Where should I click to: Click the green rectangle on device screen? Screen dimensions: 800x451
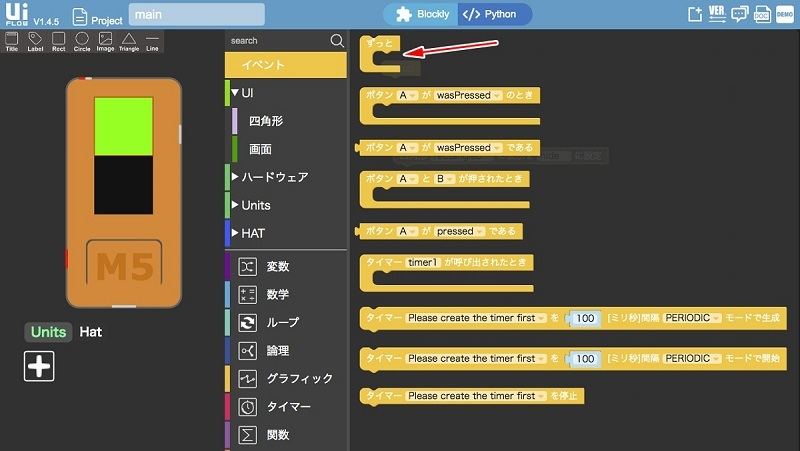[x=123, y=126]
